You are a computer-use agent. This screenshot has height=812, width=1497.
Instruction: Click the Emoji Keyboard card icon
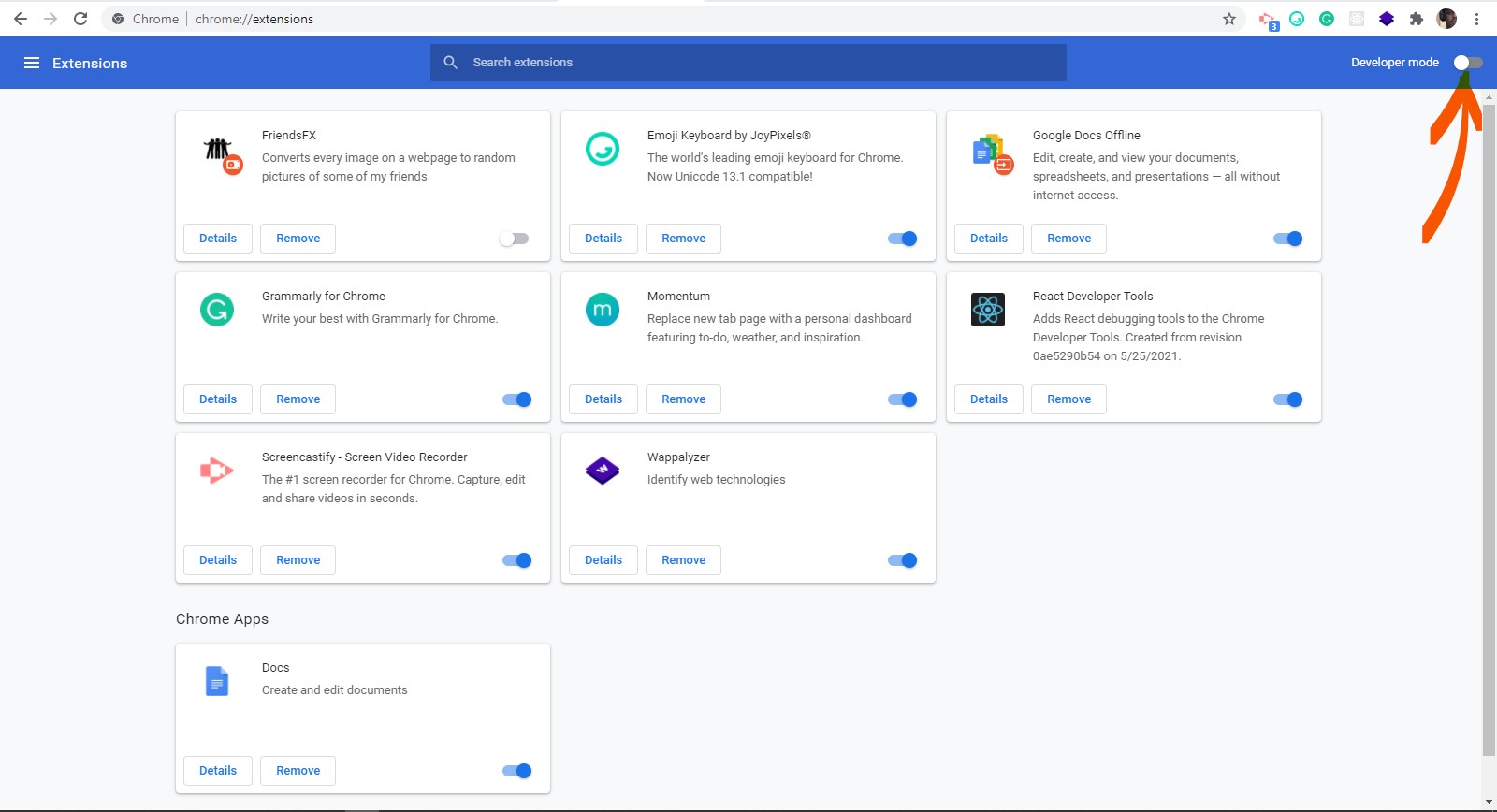603,149
